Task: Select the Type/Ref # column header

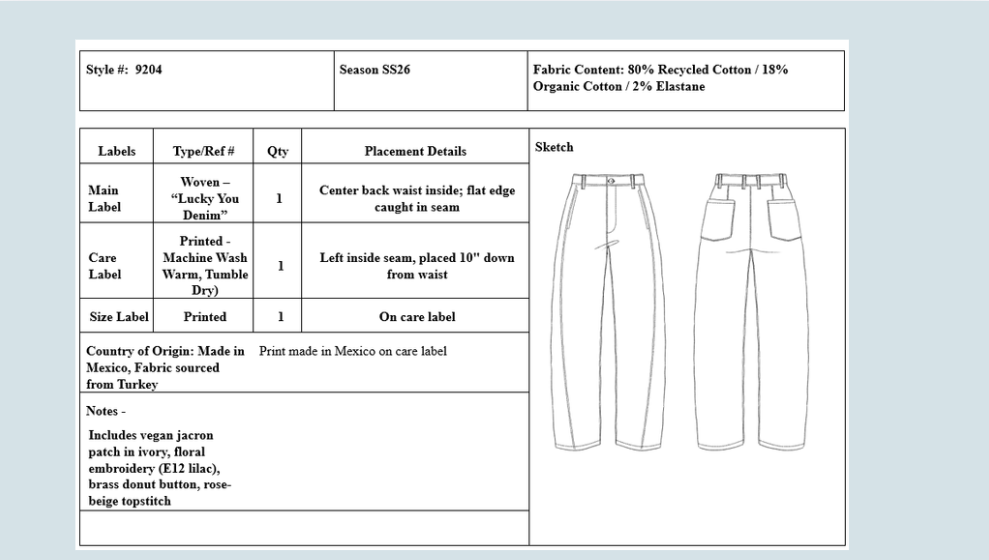Action: click(204, 151)
